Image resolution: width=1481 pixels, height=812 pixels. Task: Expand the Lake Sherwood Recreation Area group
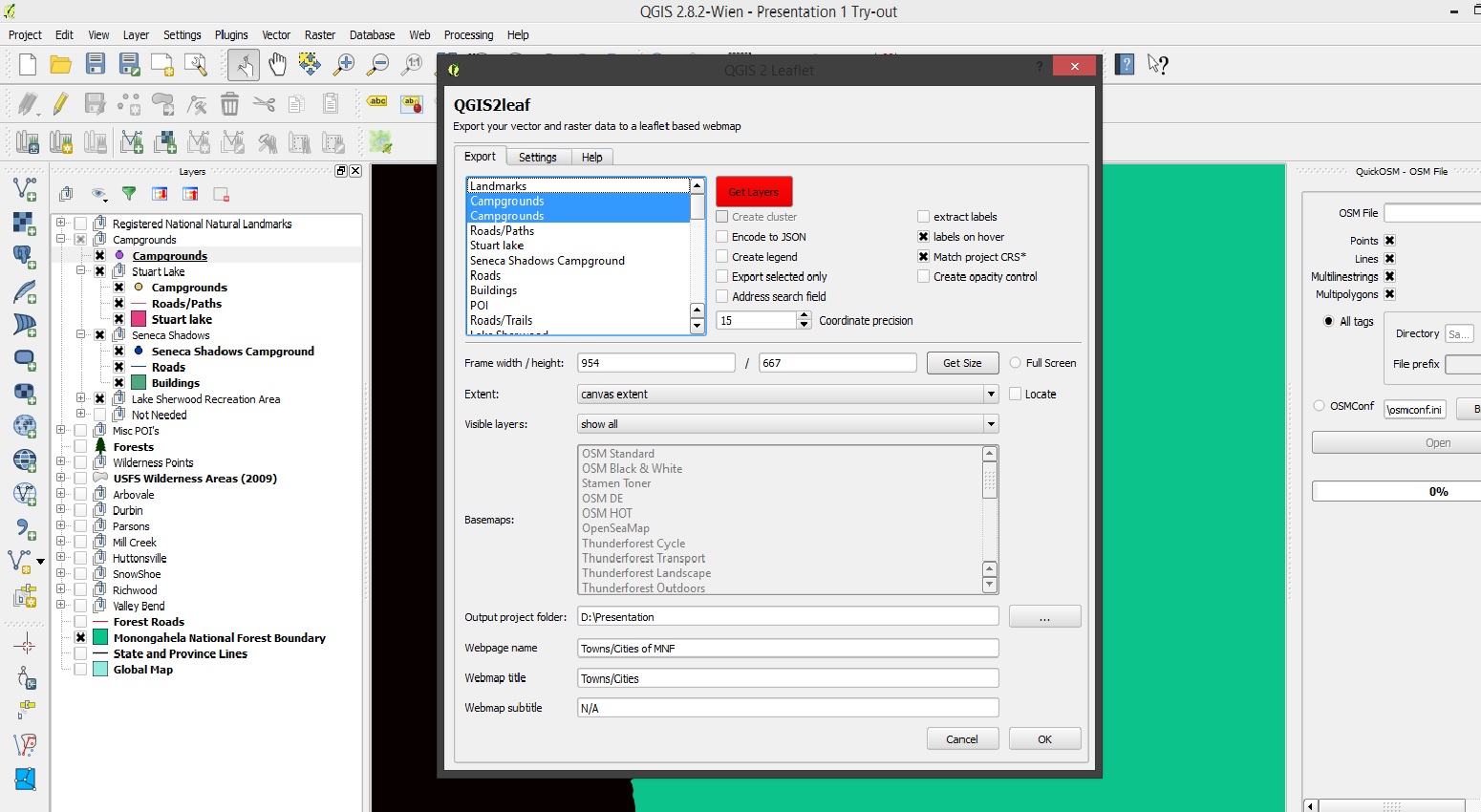click(x=80, y=398)
